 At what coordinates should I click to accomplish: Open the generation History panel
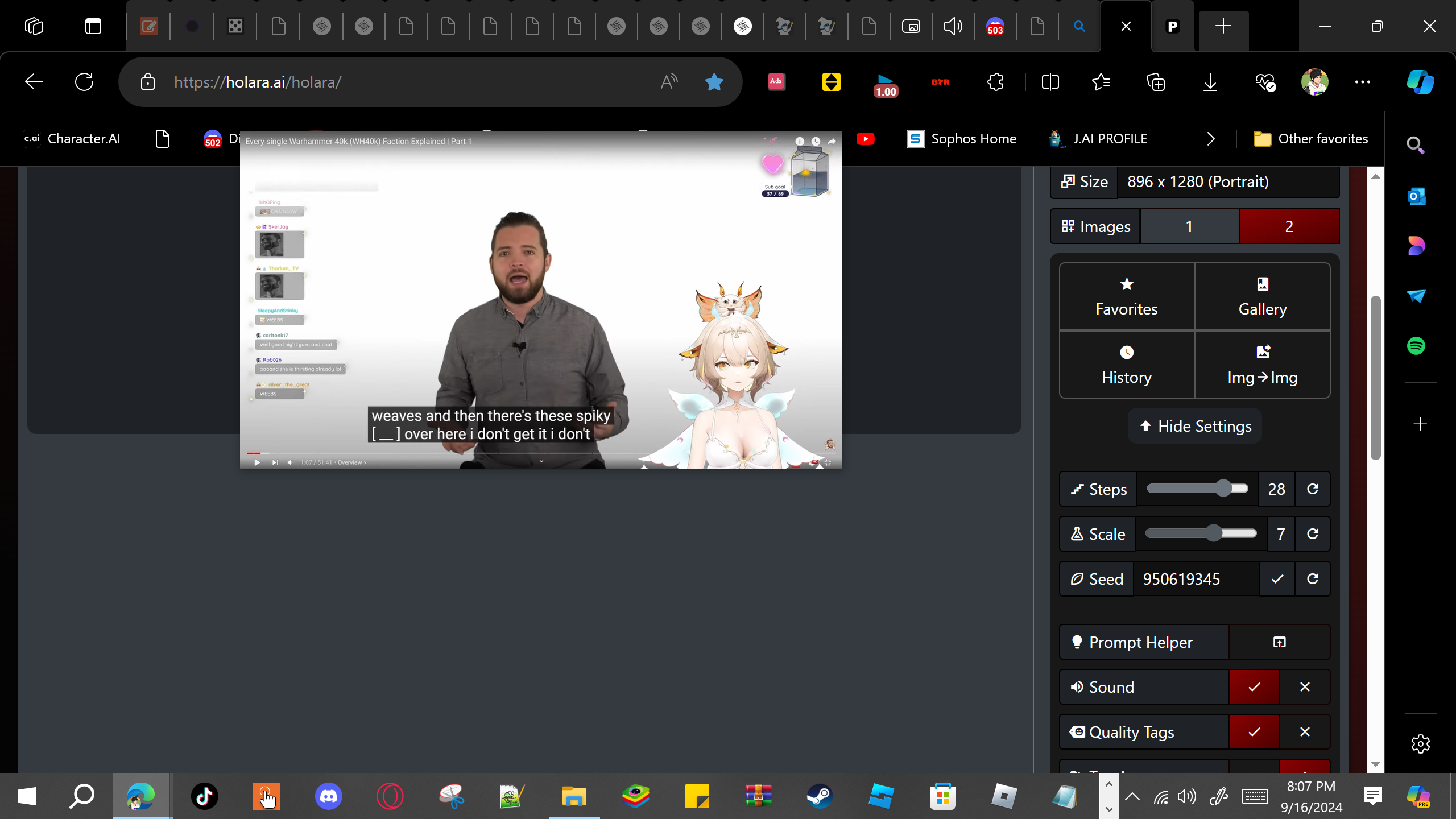tap(1126, 365)
